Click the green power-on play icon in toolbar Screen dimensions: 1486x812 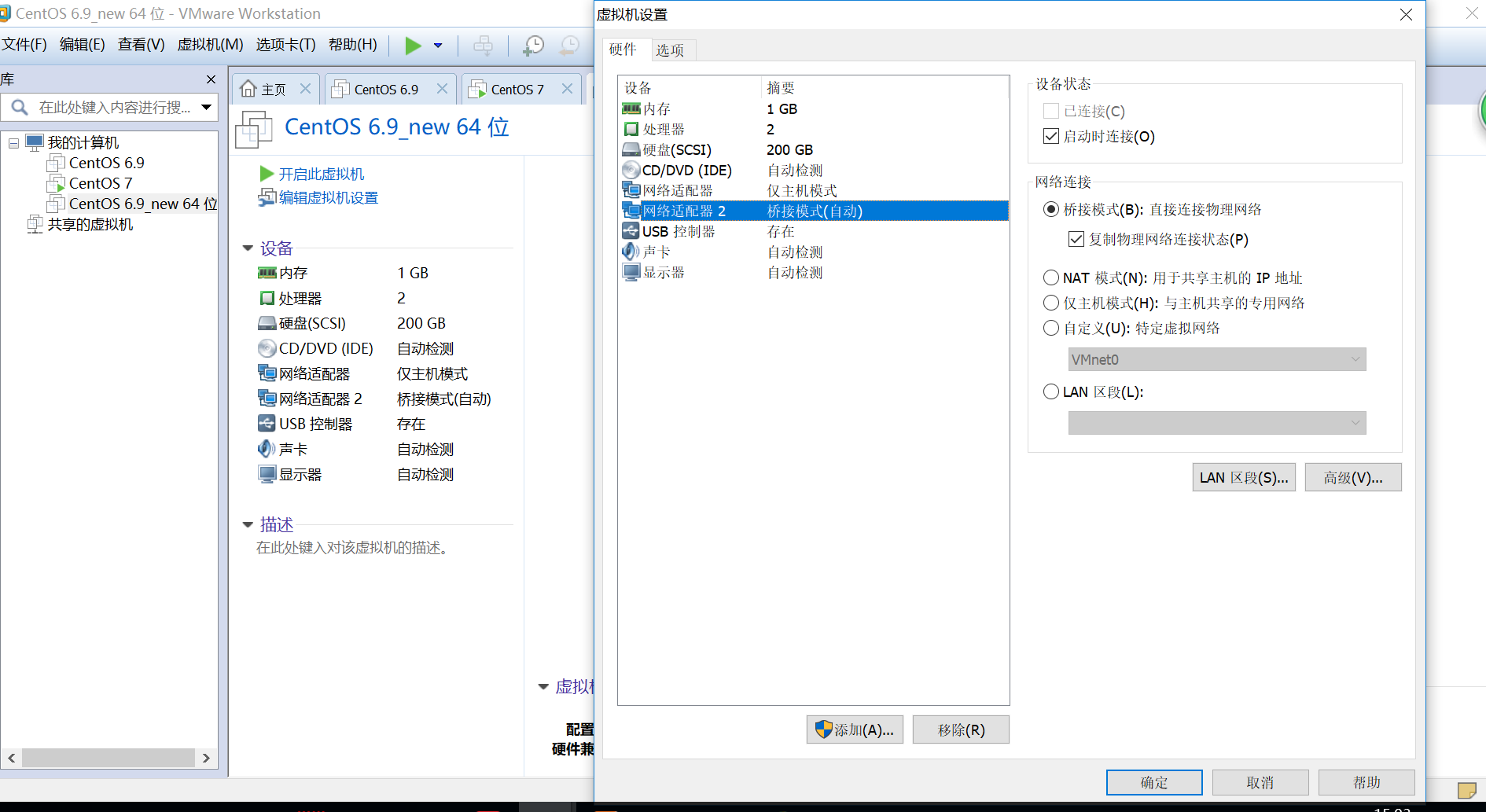click(x=413, y=46)
